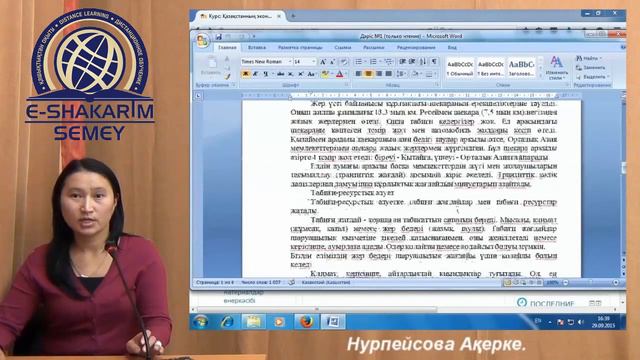Click Save icon in Quick Access Toolbar
This screenshot has height=360, width=640.
(218, 36)
